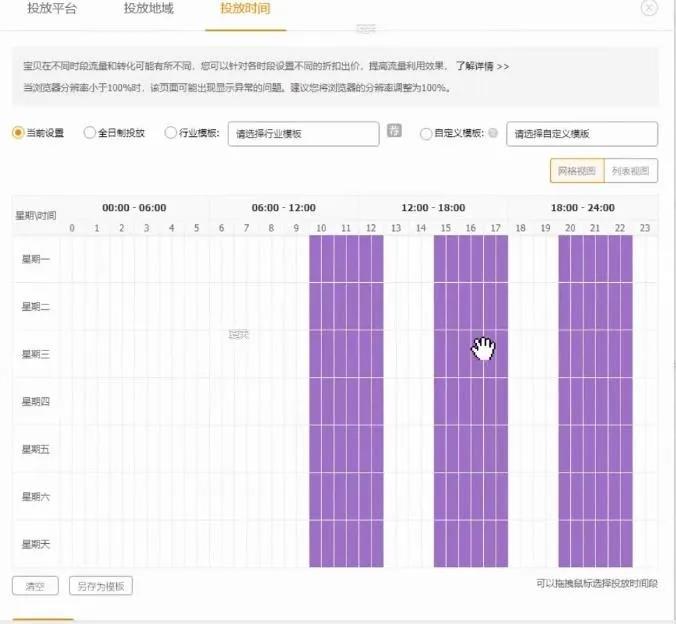Screen dimensions: 676x624
Task: Click the hour 22 column label
Action: [620, 228]
